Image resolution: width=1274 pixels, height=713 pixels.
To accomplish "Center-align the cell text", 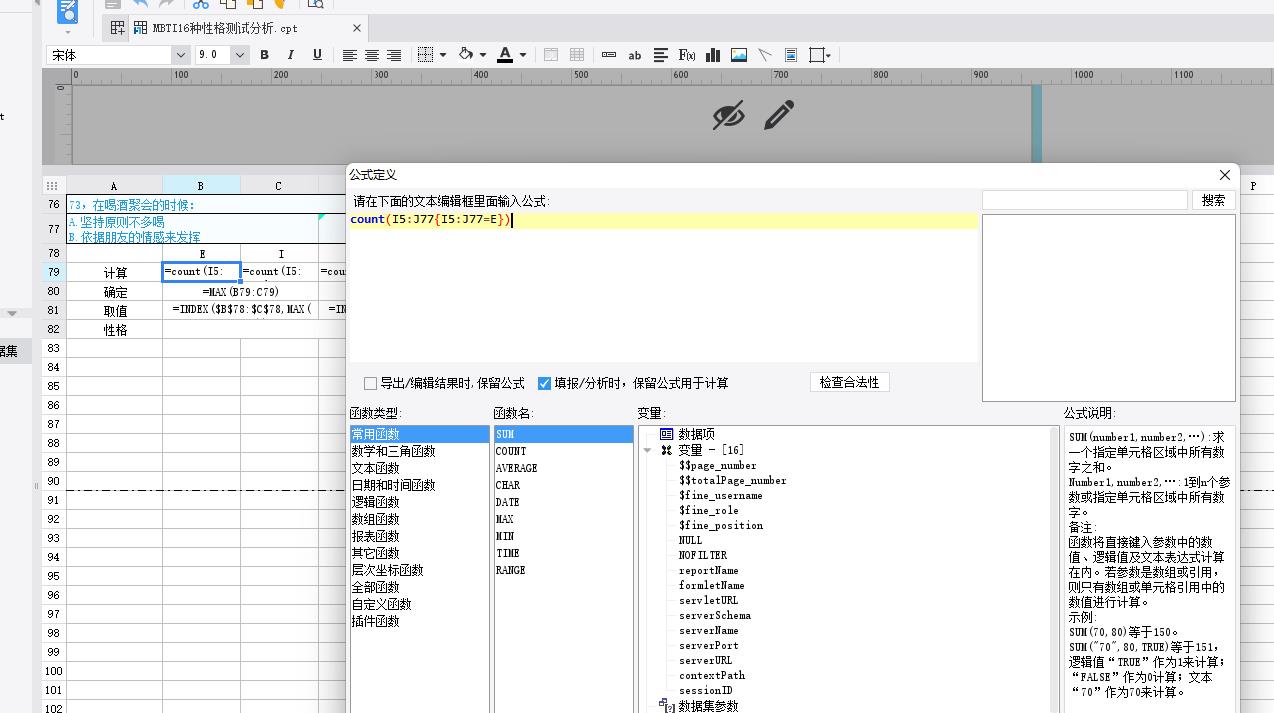I will 372,55.
